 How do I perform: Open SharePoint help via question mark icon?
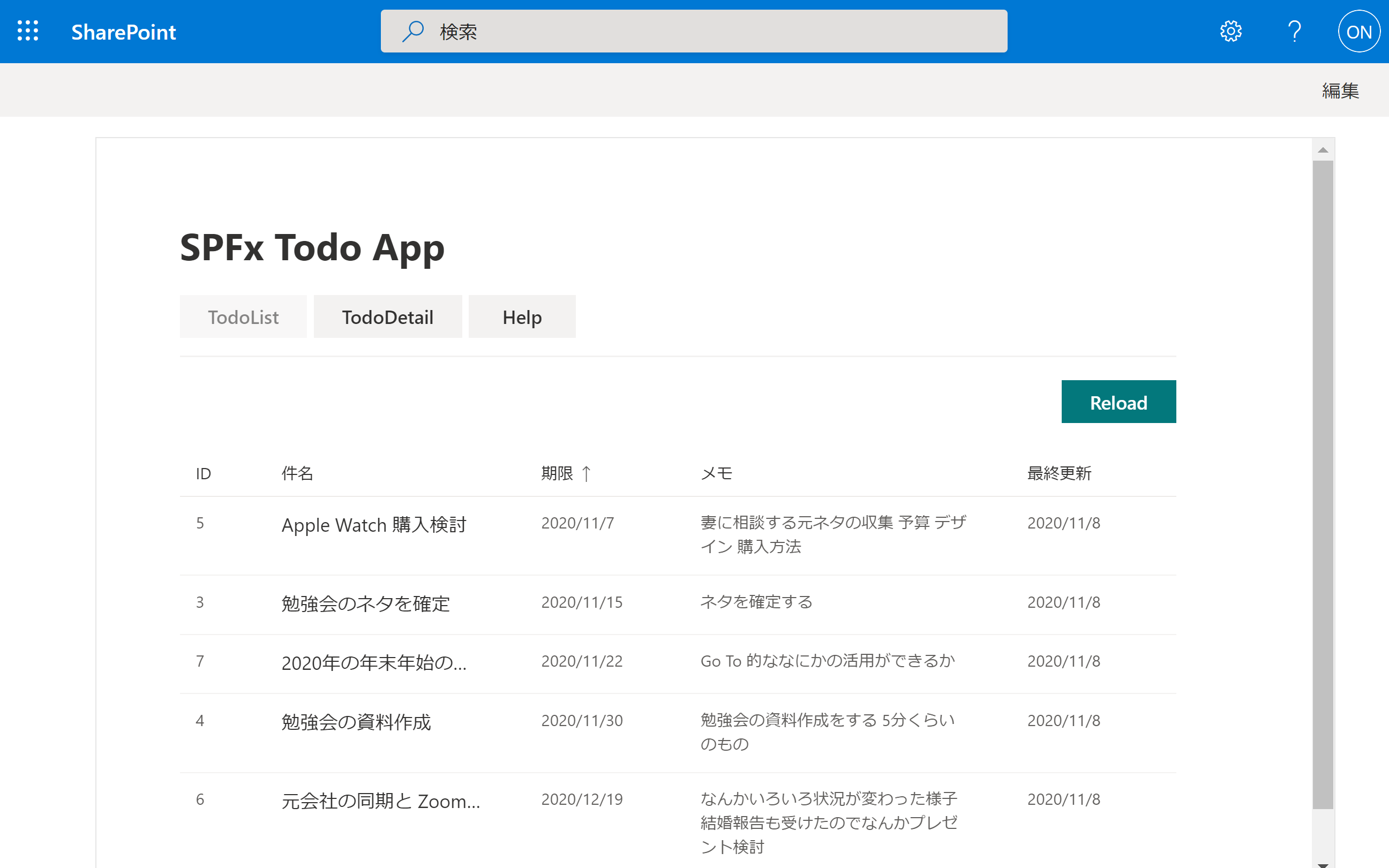pyautogui.click(x=1294, y=31)
